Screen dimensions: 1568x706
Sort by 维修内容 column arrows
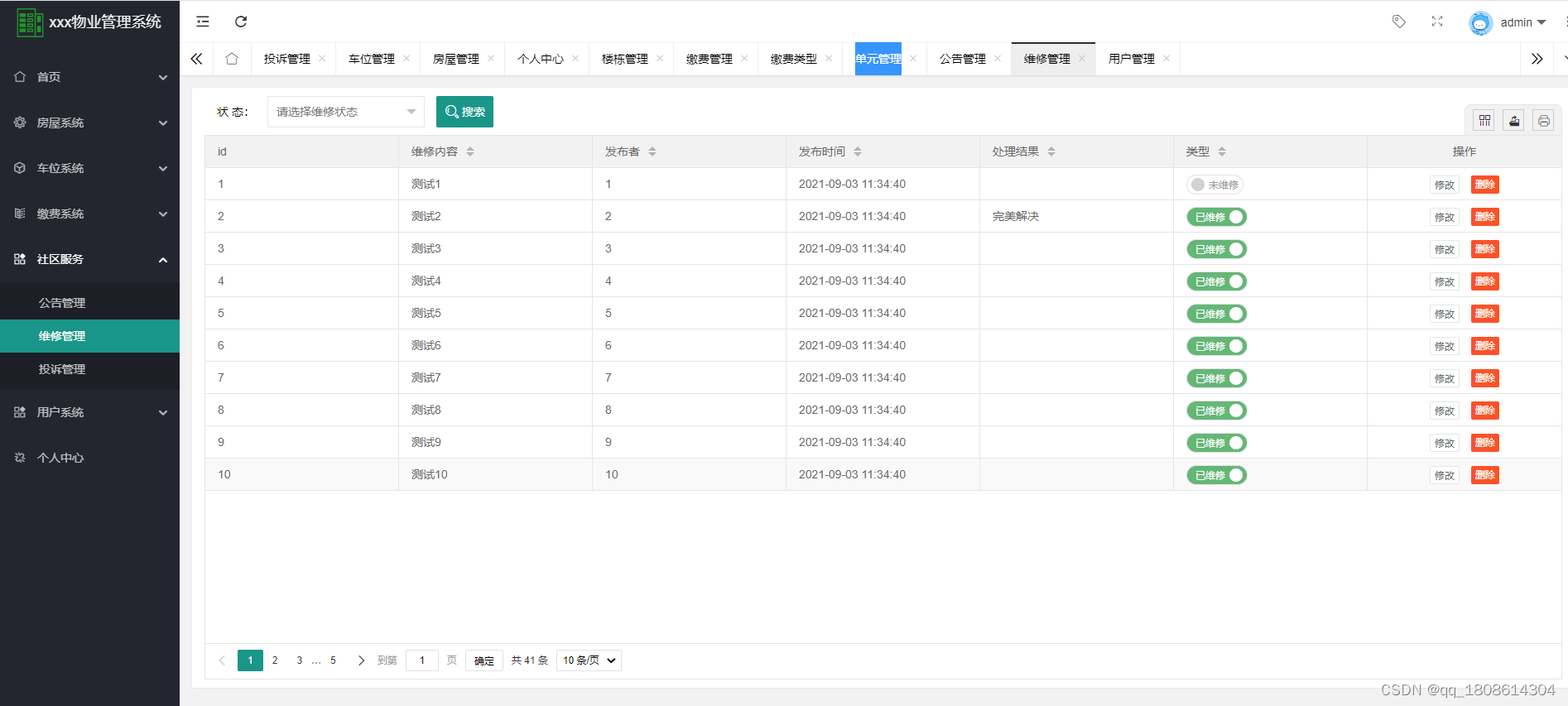[x=470, y=151]
